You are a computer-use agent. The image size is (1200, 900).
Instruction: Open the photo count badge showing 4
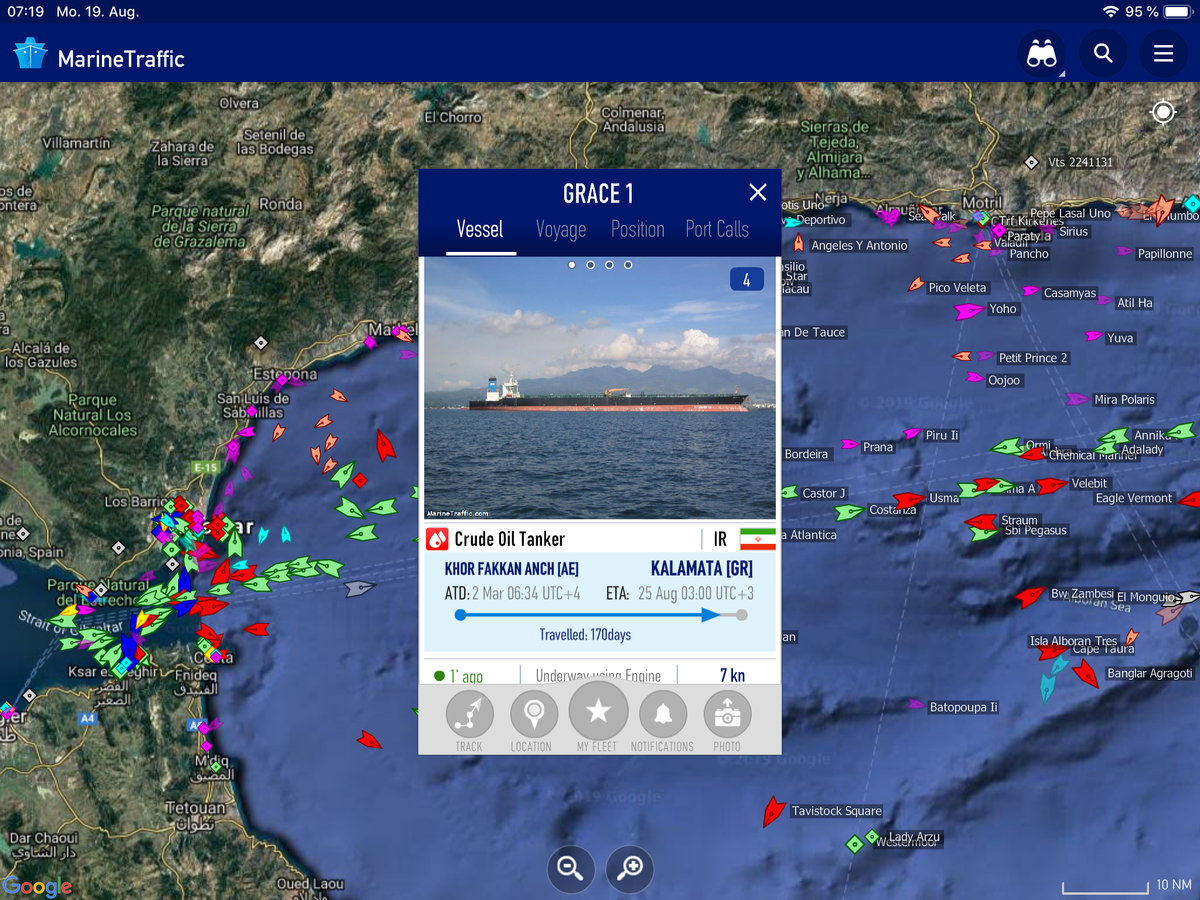pos(746,281)
